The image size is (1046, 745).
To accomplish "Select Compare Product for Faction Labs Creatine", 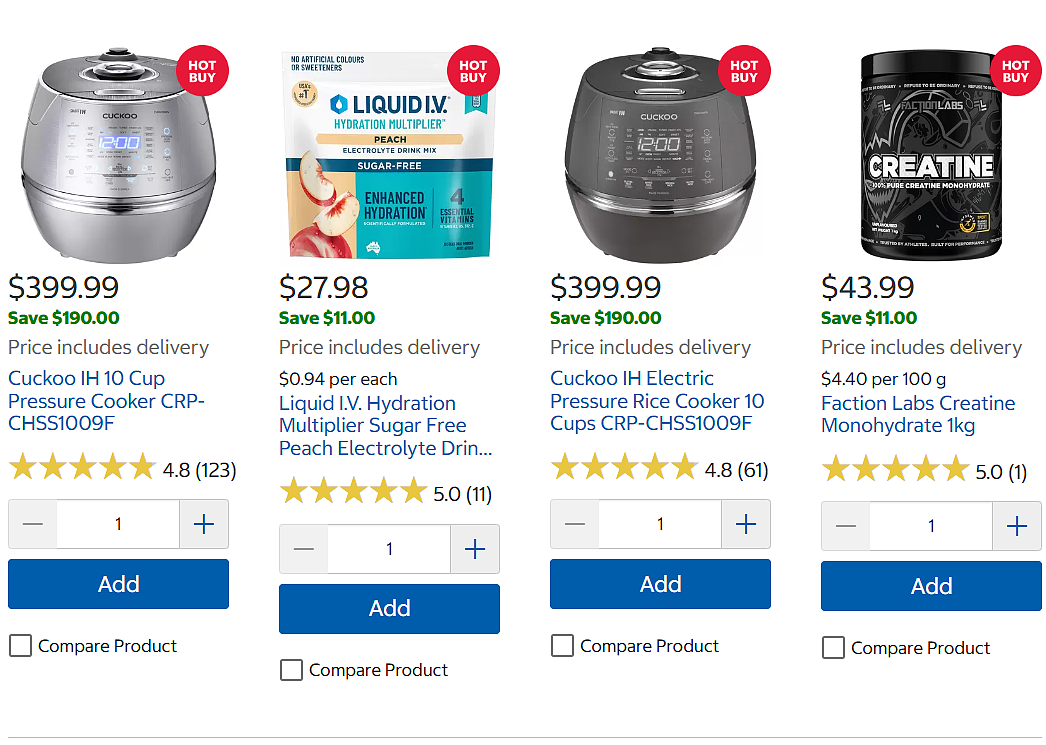I will tap(833, 648).
